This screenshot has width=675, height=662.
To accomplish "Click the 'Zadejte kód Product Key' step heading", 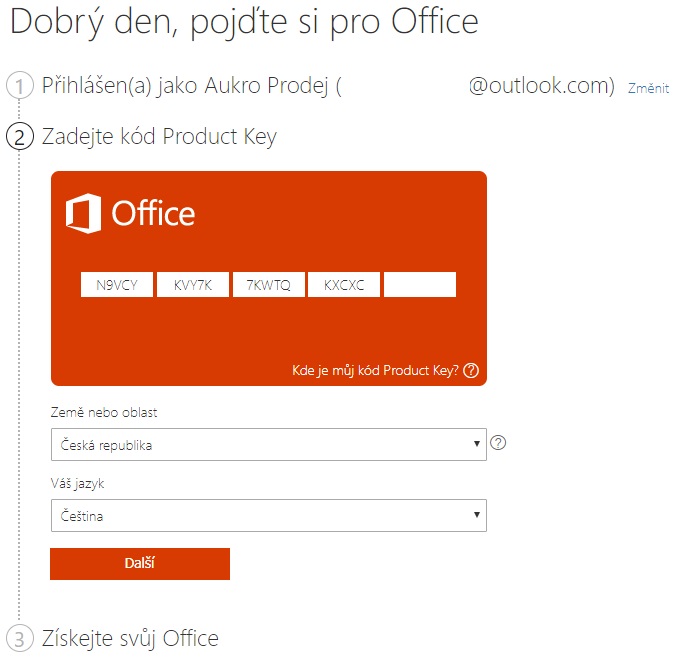I will click(x=159, y=137).
